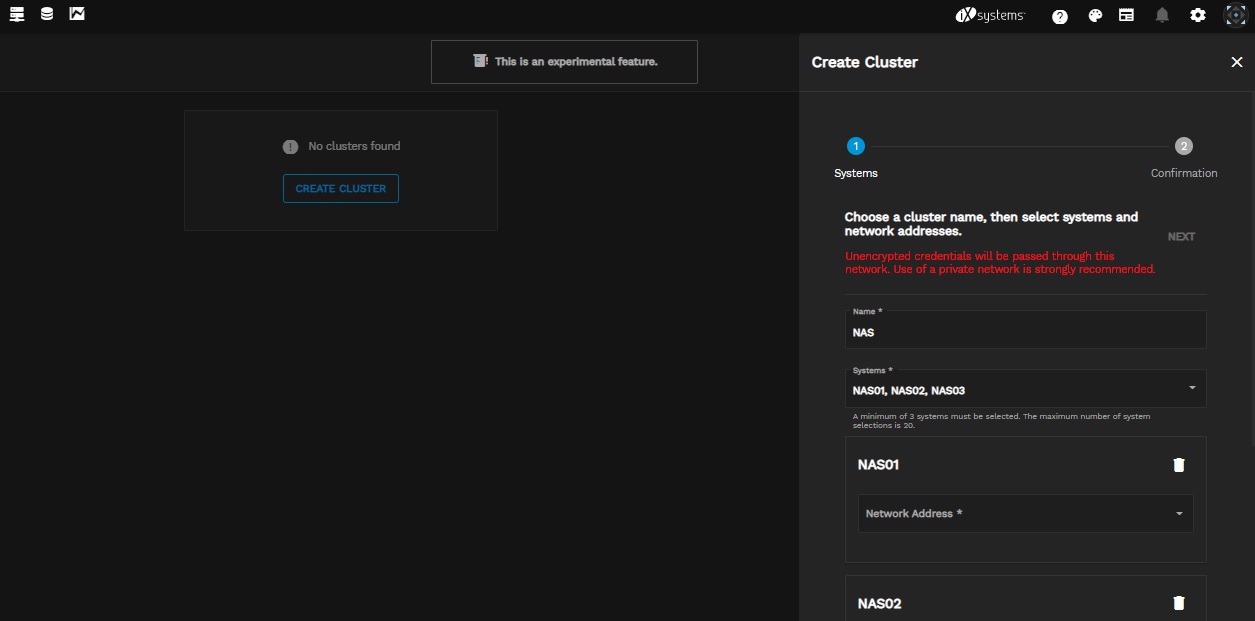Click the 'This is an experimental feature.' text

pos(576,62)
